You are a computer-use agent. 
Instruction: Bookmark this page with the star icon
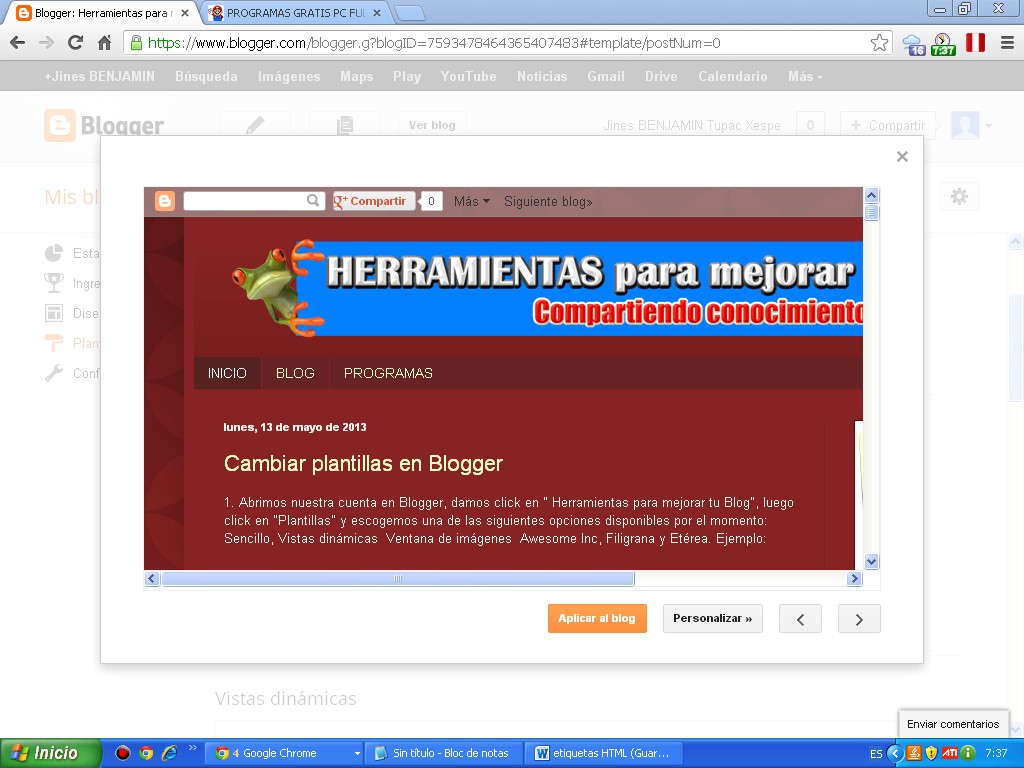pyautogui.click(x=879, y=43)
